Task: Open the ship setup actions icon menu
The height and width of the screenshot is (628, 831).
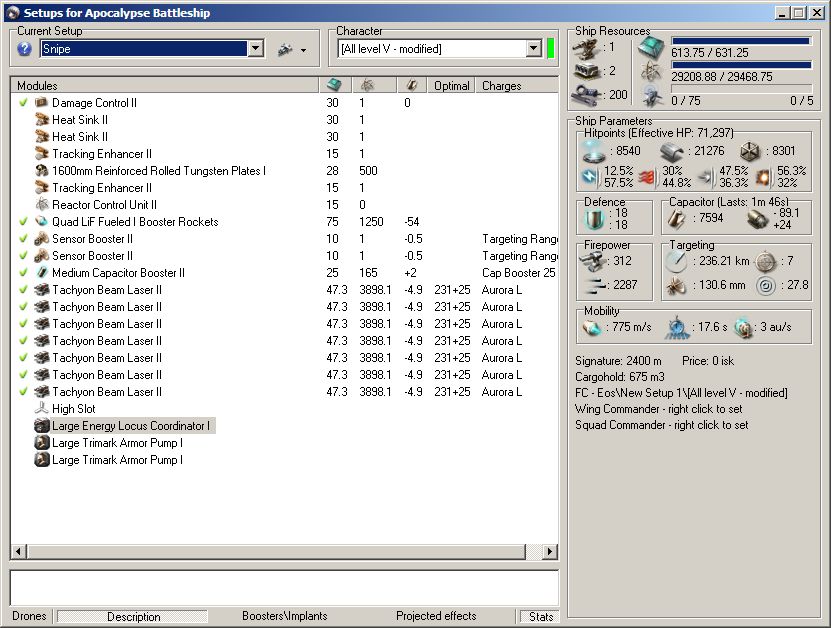Action: click(291, 49)
